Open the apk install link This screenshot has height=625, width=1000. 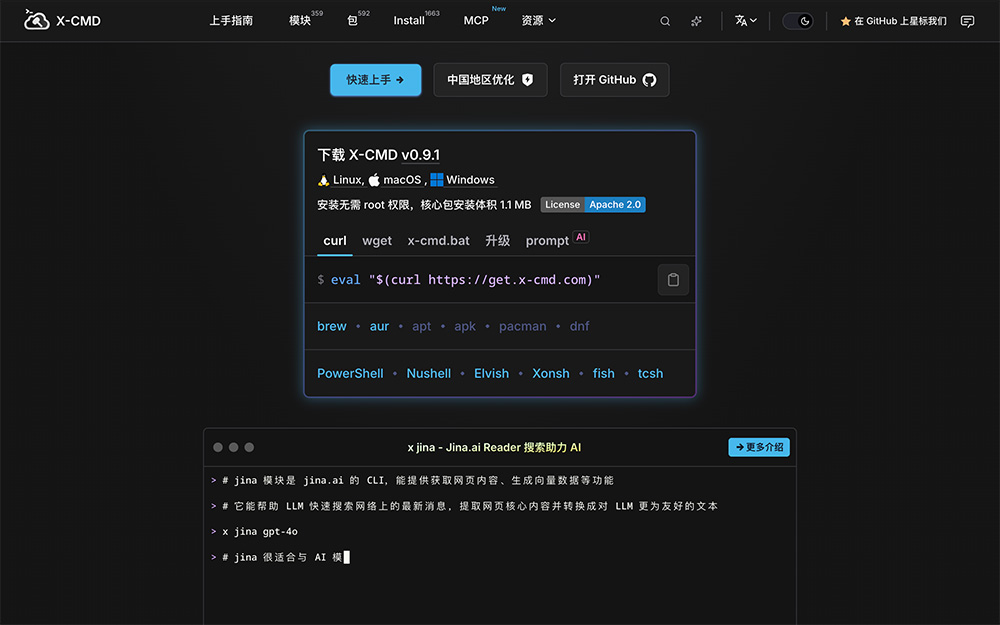pos(465,326)
